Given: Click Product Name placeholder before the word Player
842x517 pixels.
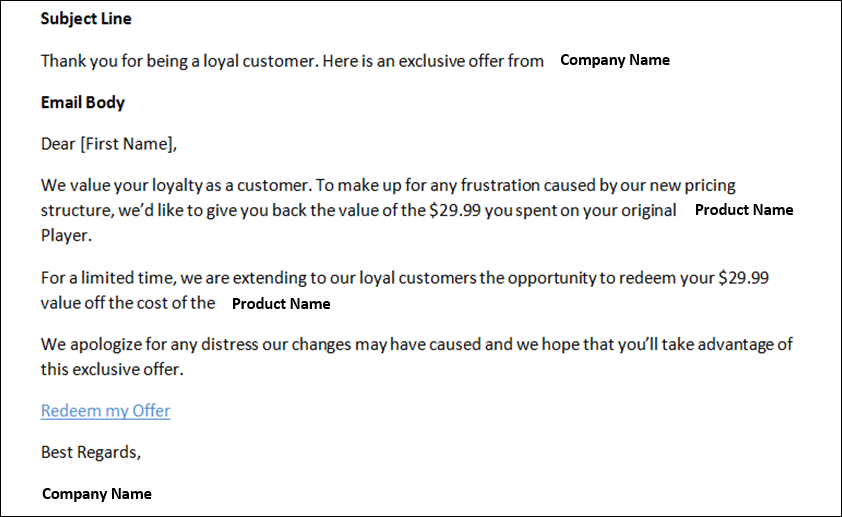Looking at the screenshot, I should click(x=743, y=210).
